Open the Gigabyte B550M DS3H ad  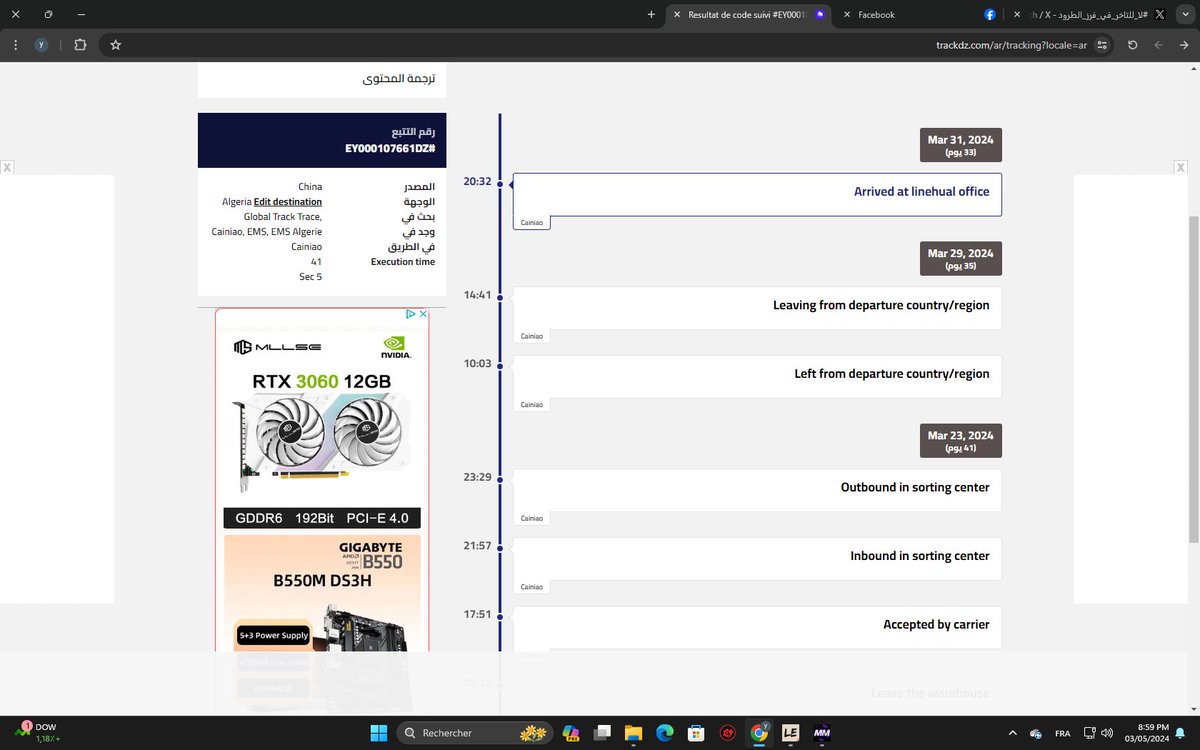321,594
